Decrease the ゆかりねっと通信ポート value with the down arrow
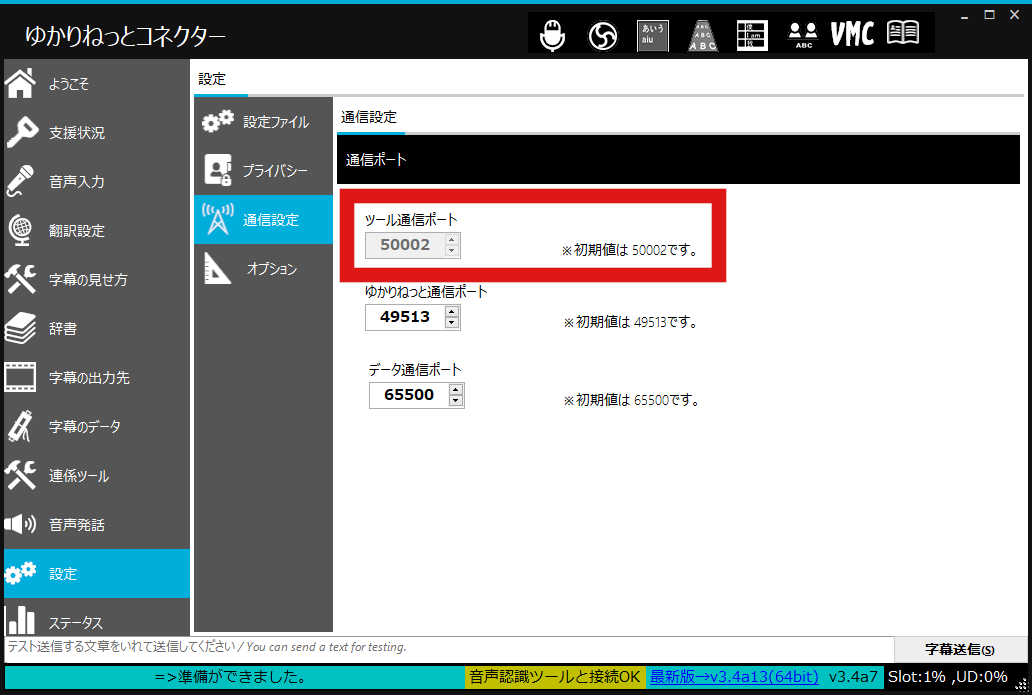 (452, 322)
